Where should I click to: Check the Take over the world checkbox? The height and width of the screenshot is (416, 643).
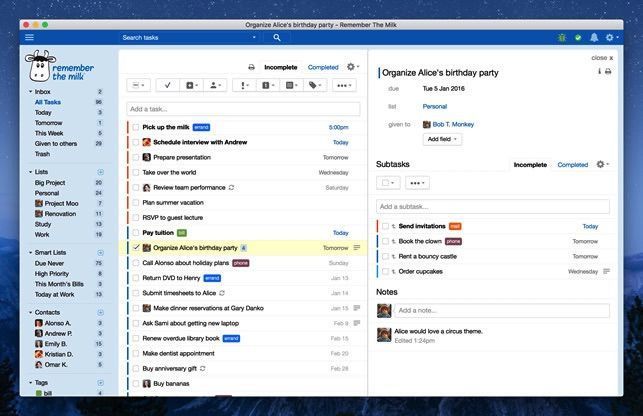click(136, 172)
